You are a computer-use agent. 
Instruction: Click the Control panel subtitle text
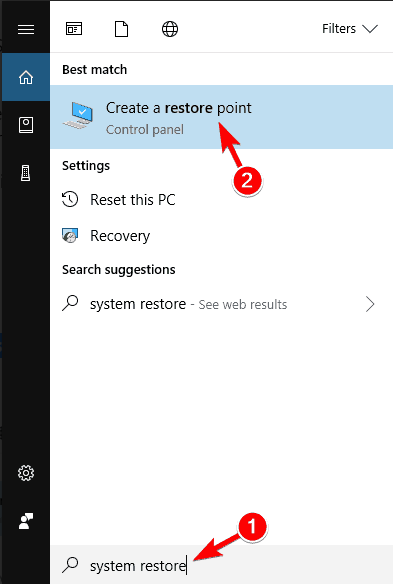click(x=145, y=130)
